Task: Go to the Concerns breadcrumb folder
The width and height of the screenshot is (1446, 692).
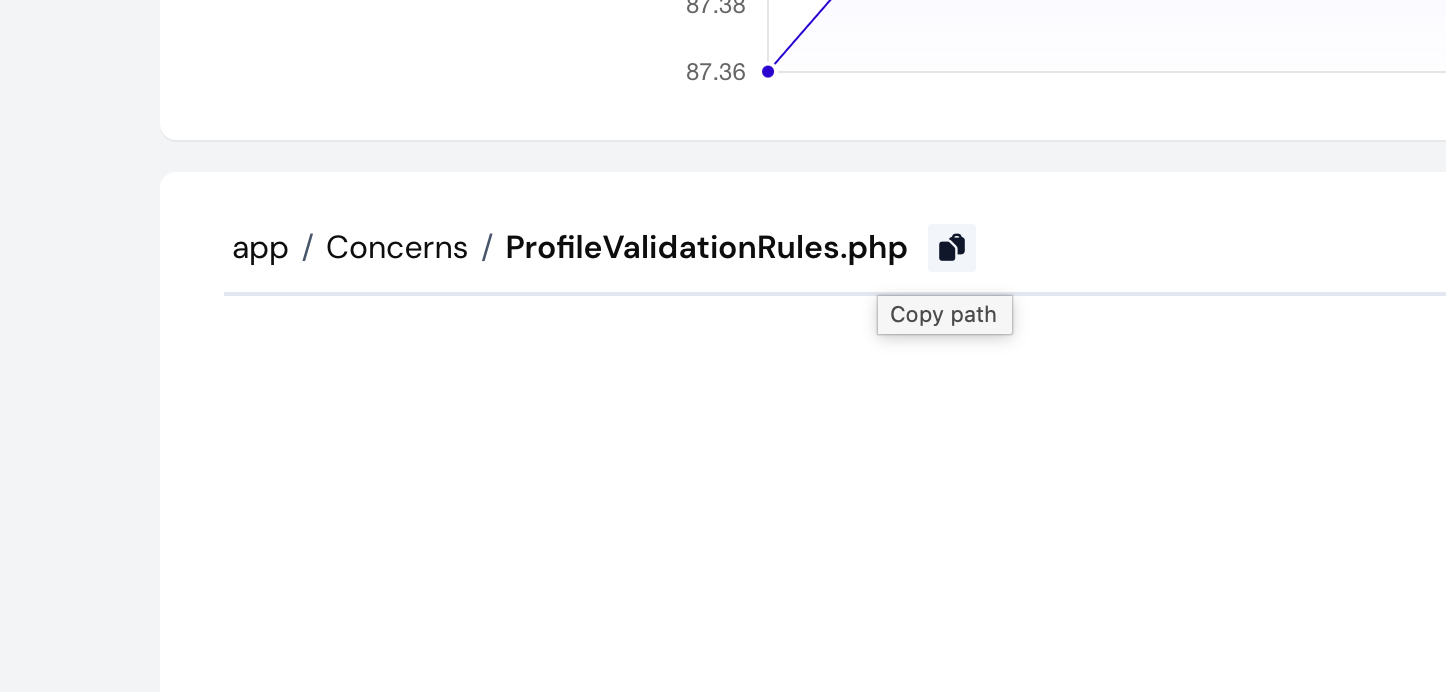Action: pyautogui.click(x=397, y=247)
